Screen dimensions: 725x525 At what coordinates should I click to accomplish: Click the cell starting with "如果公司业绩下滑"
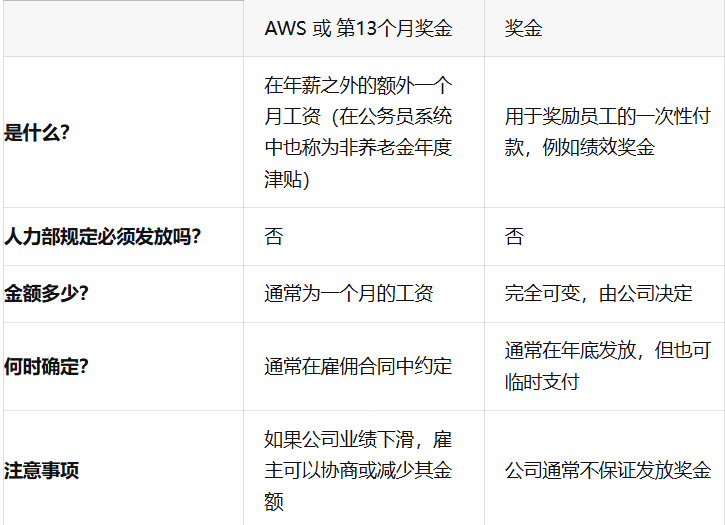pos(357,470)
